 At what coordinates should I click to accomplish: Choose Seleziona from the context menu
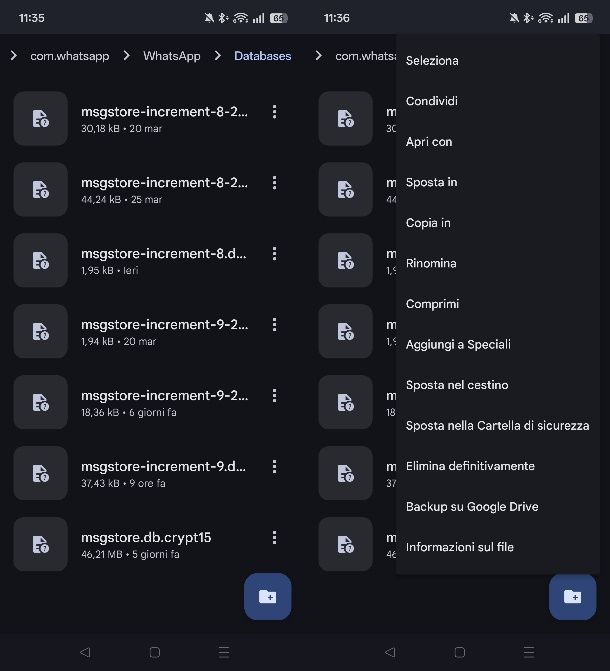(432, 61)
